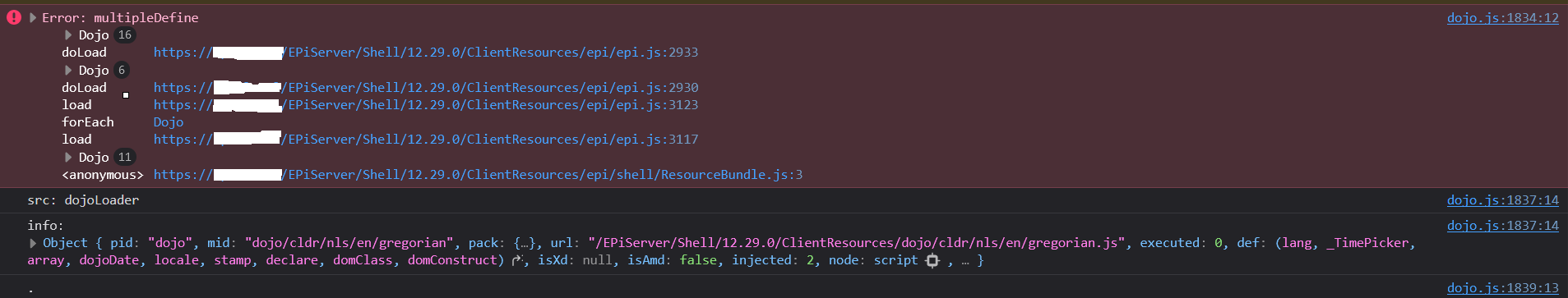Click the script node reveal icon
The image size is (1568, 298).
click(x=932, y=260)
